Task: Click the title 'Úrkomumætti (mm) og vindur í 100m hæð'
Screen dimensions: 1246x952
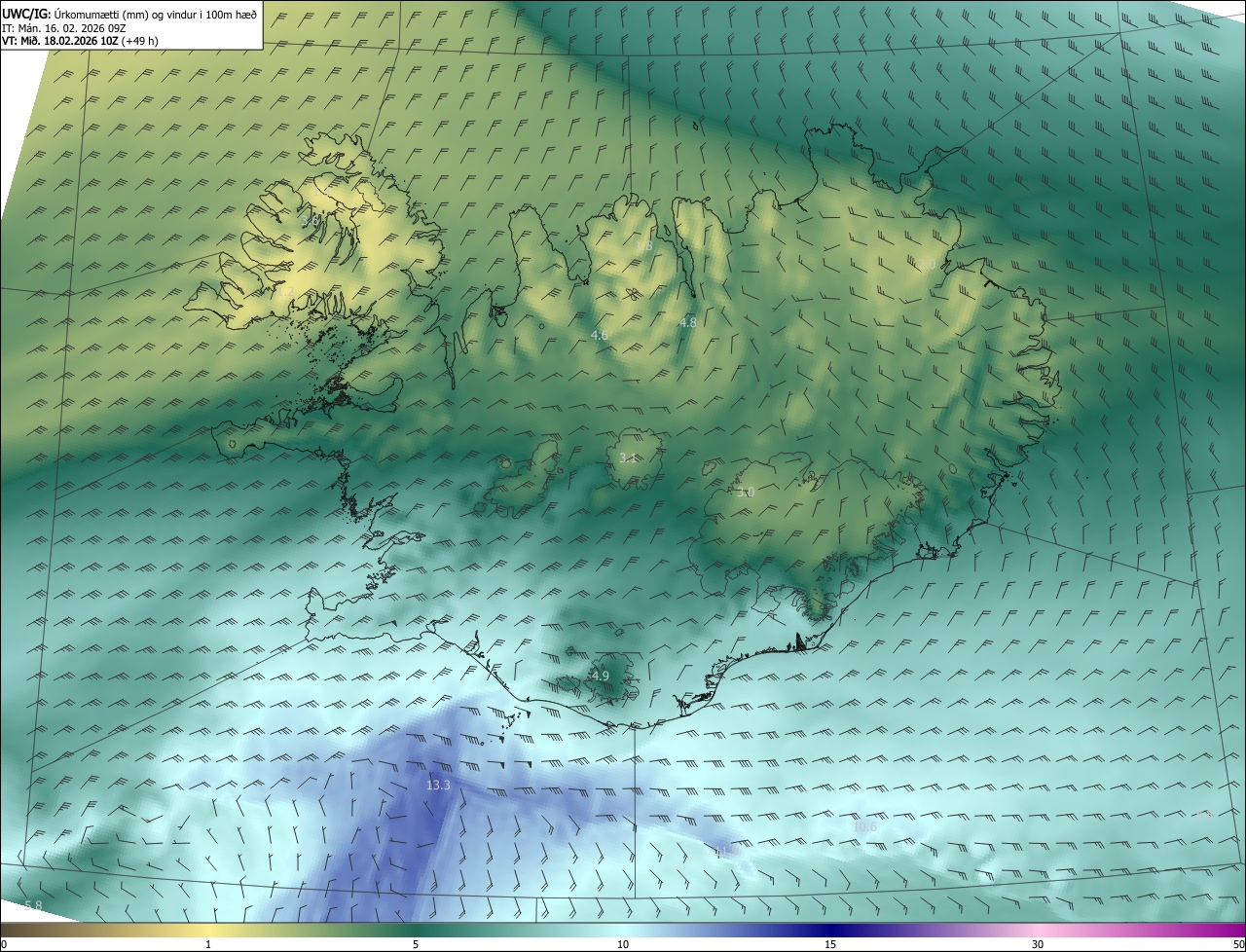Action: tap(155, 14)
